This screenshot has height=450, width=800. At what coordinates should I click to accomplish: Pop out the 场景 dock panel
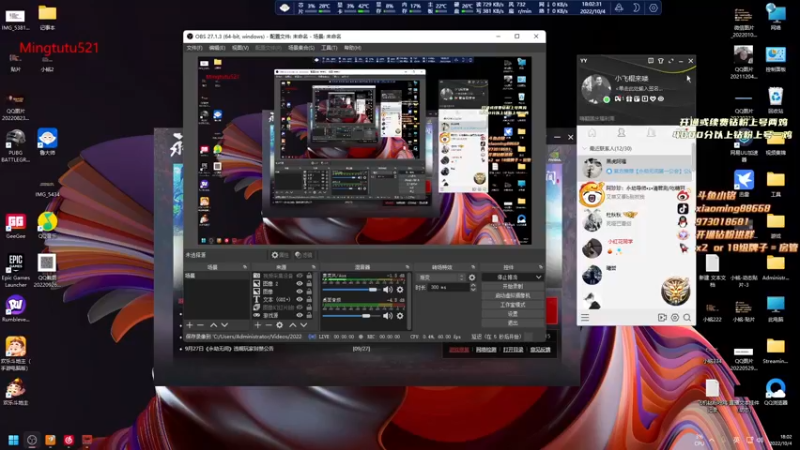click(245, 267)
